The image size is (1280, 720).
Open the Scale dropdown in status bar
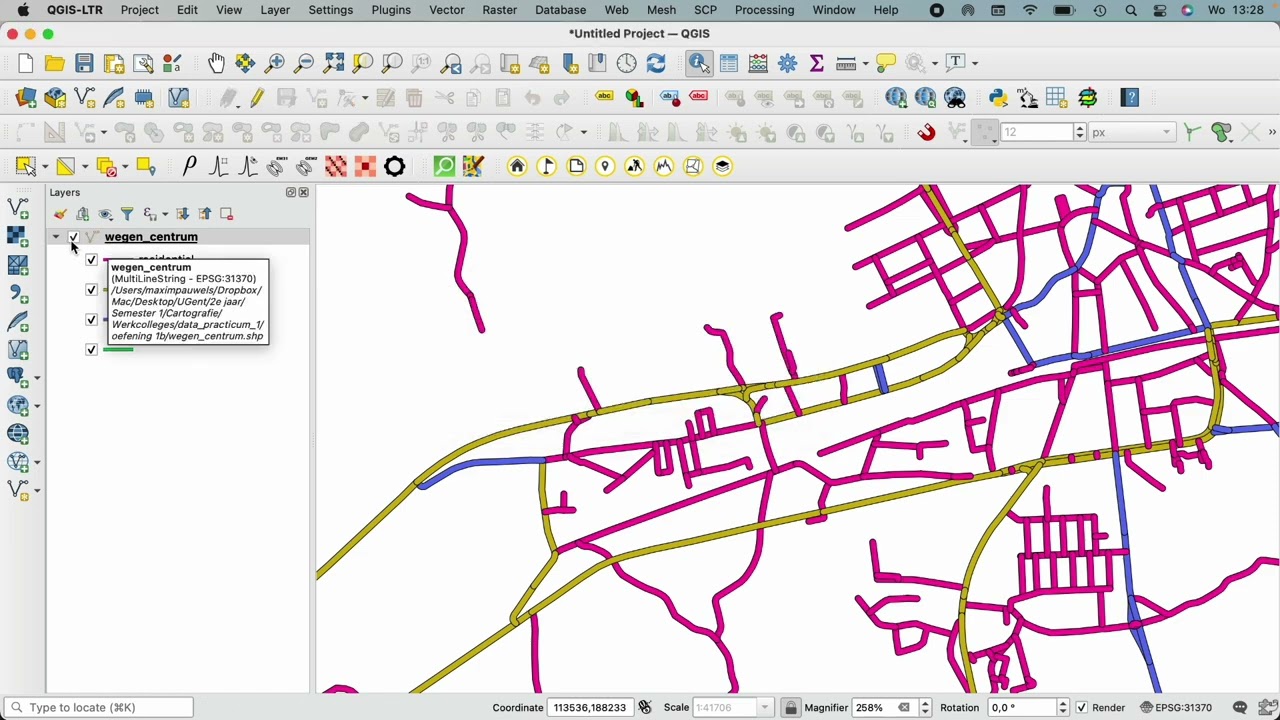[765, 708]
